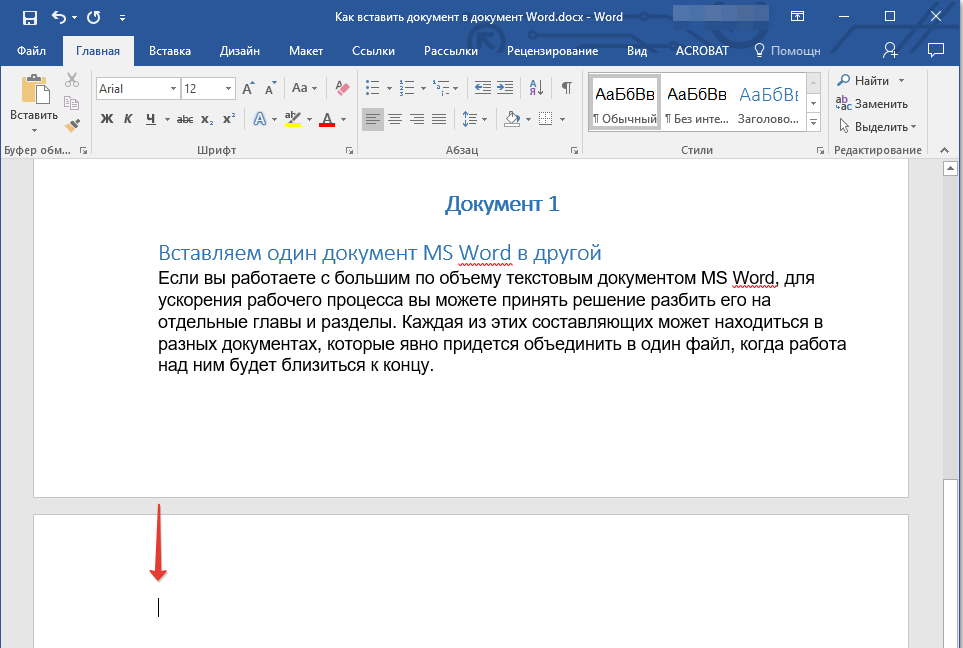
Task: Select the Без интервала style thumbnail
Action: 697,103
